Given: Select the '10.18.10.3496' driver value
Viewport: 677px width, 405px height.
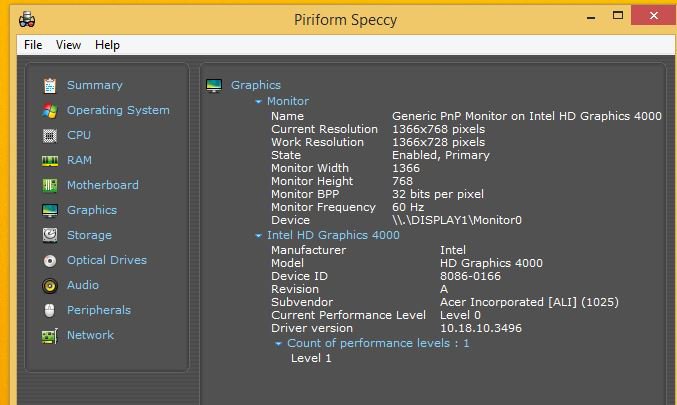Looking at the screenshot, I should [481, 328].
